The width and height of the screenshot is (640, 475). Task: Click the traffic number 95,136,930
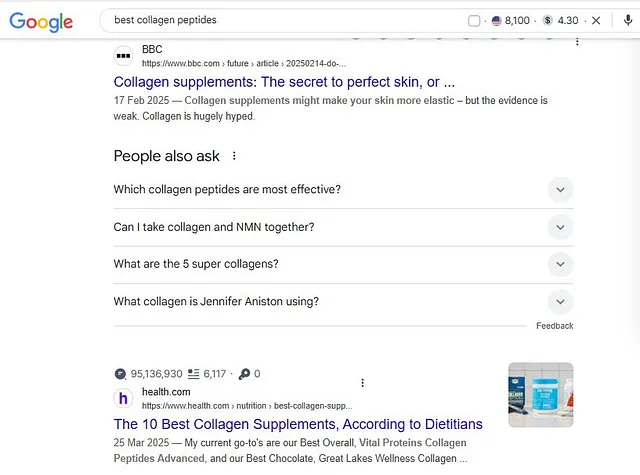(x=156, y=374)
